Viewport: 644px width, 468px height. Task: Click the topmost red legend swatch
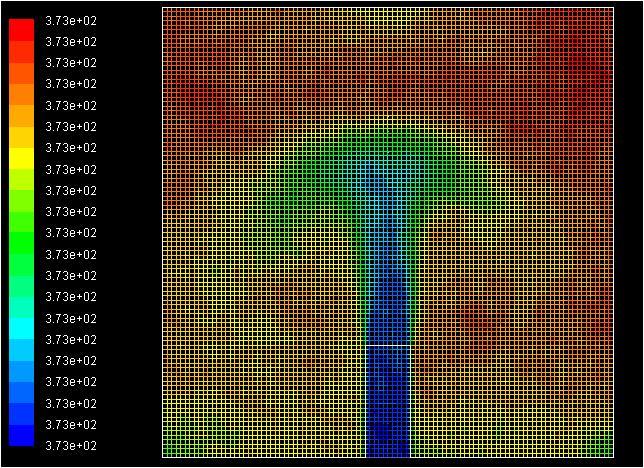pyautogui.click(x=22, y=29)
